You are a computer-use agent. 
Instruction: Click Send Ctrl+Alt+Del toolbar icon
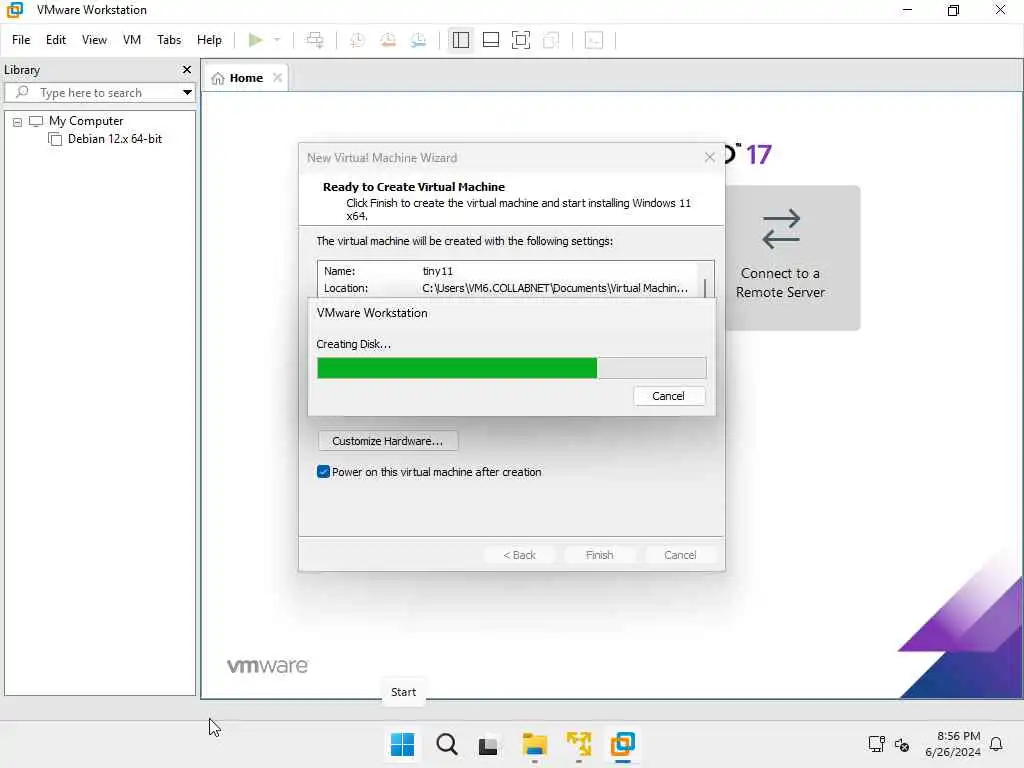tap(315, 40)
